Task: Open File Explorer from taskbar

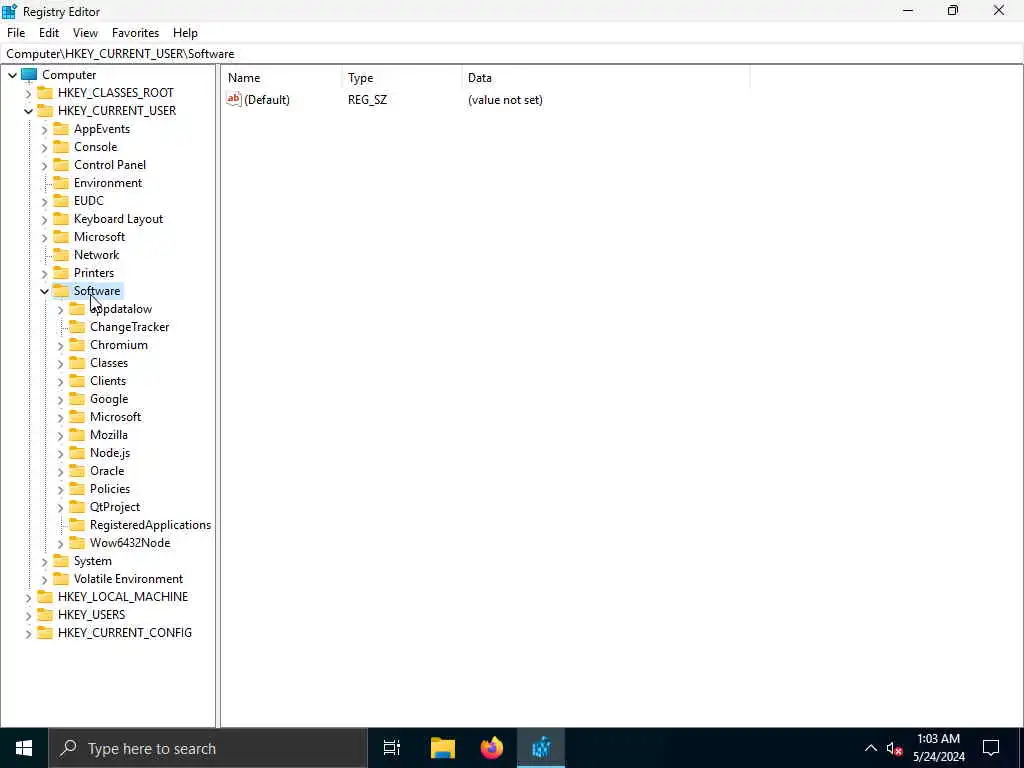Action: (x=443, y=748)
